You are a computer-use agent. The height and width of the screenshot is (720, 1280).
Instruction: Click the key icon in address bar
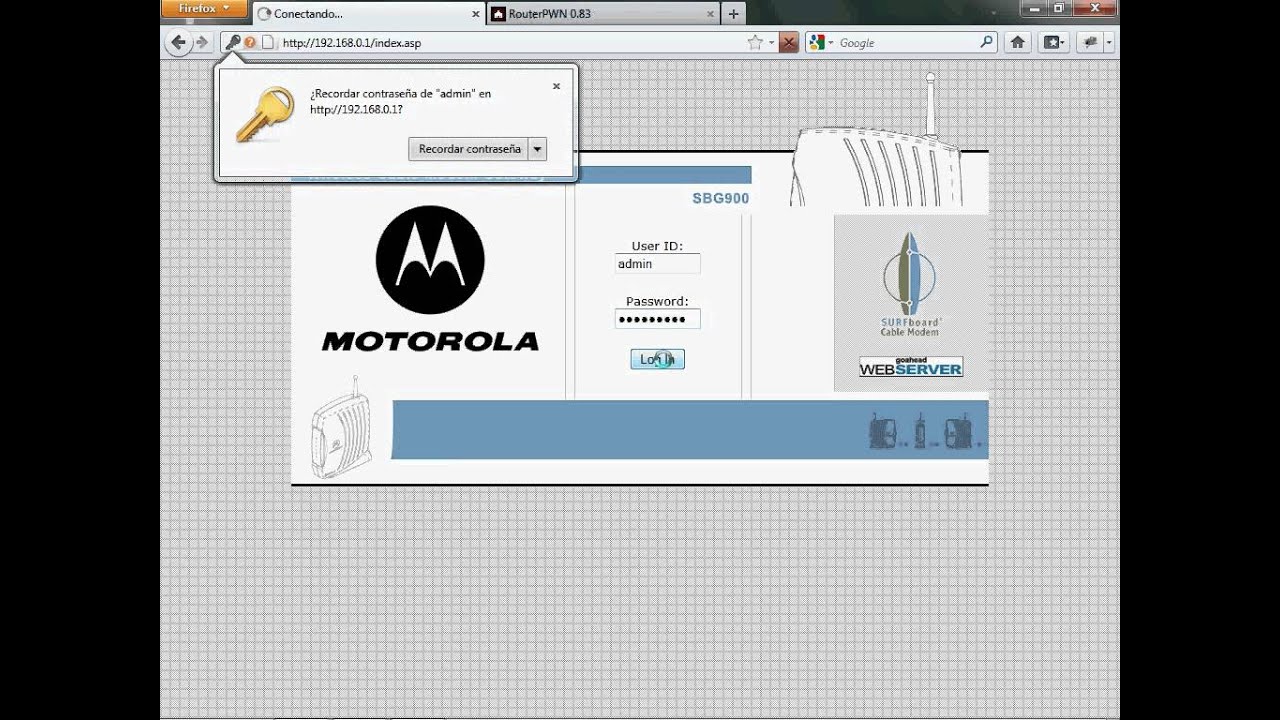(232, 43)
